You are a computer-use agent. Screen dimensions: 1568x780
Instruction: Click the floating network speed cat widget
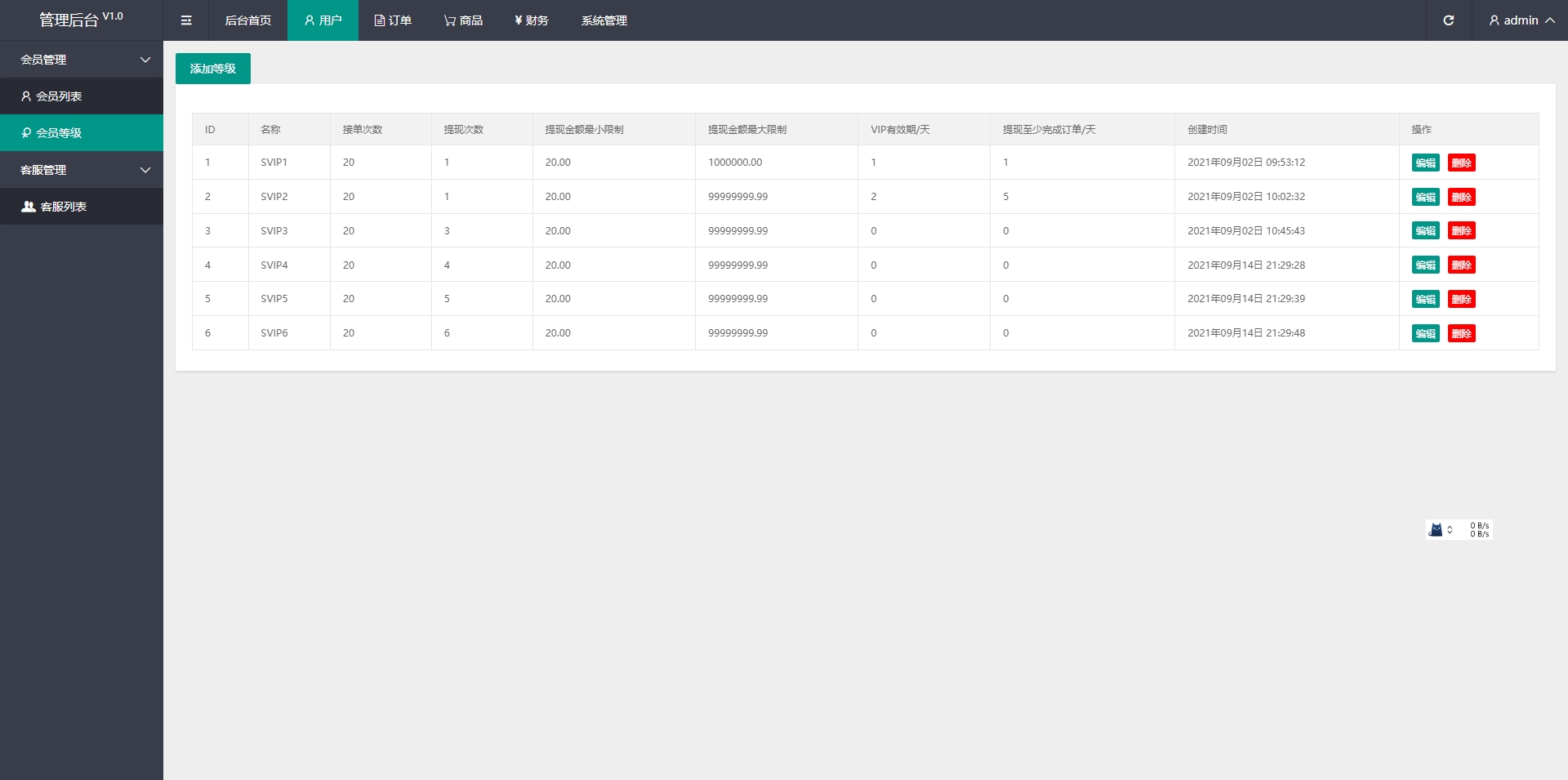[1459, 530]
